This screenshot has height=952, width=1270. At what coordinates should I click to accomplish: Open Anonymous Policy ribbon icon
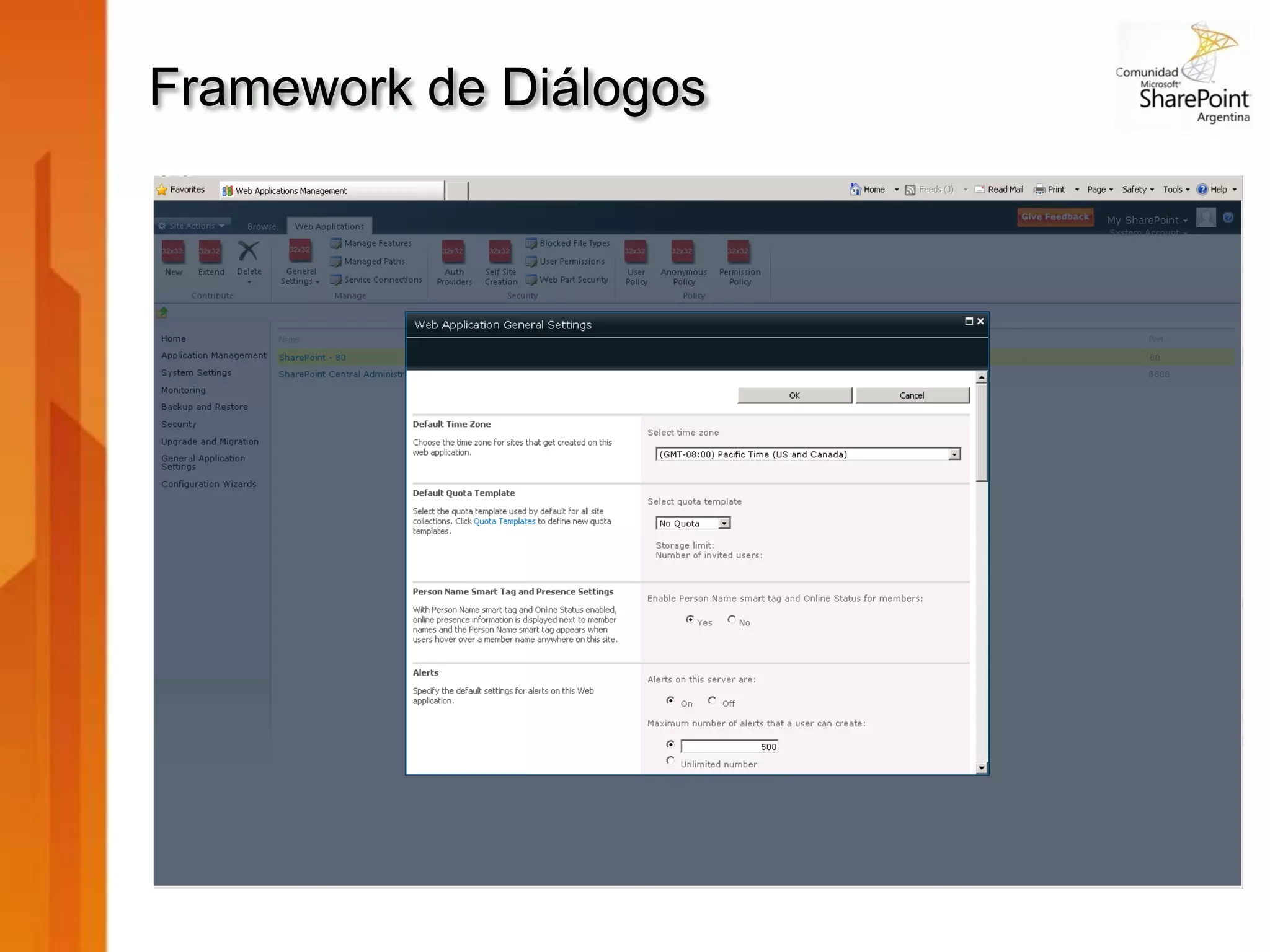tap(683, 252)
